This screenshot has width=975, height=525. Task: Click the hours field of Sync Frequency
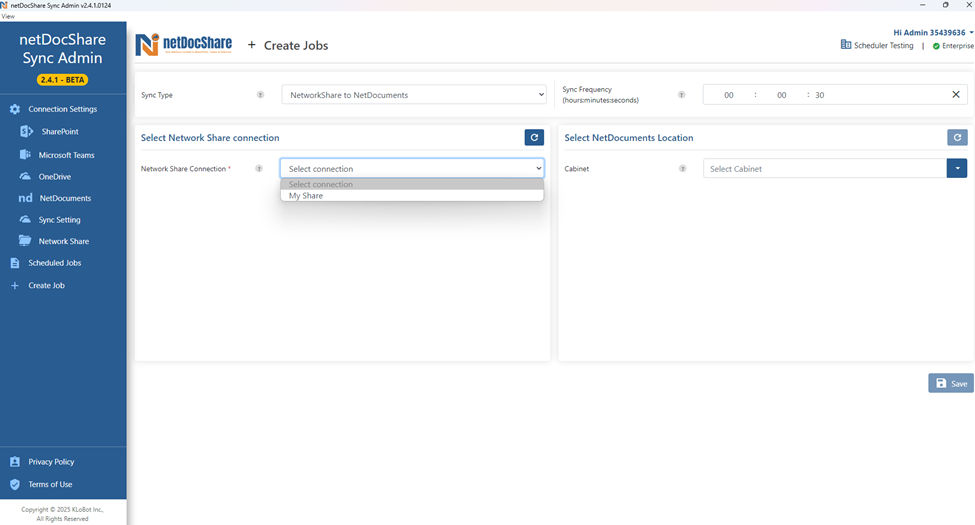[729, 95]
